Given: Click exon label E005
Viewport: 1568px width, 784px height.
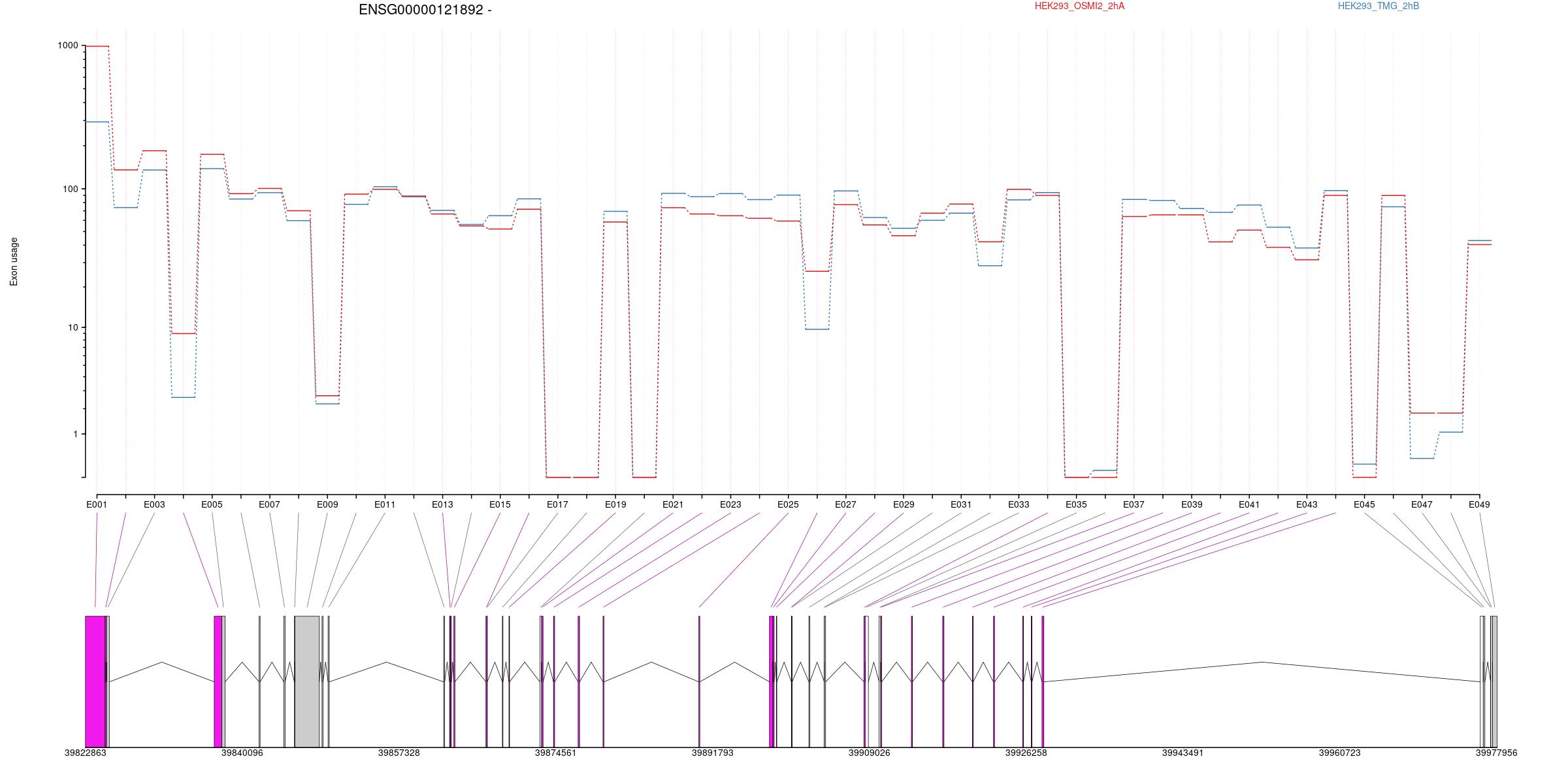Looking at the screenshot, I should coord(212,504).
